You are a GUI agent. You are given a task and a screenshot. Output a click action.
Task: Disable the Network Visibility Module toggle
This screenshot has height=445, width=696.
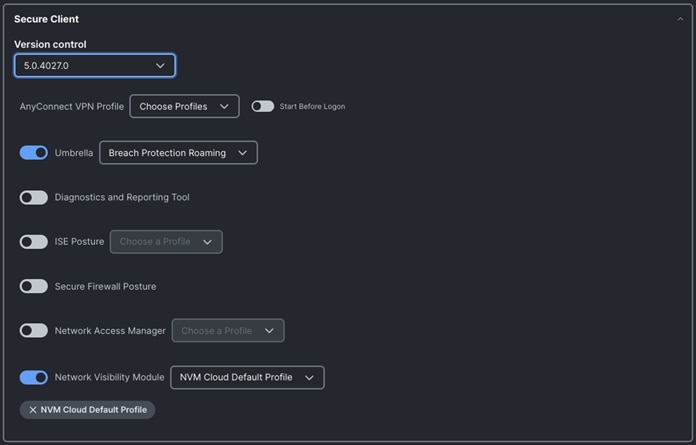click(x=34, y=377)
